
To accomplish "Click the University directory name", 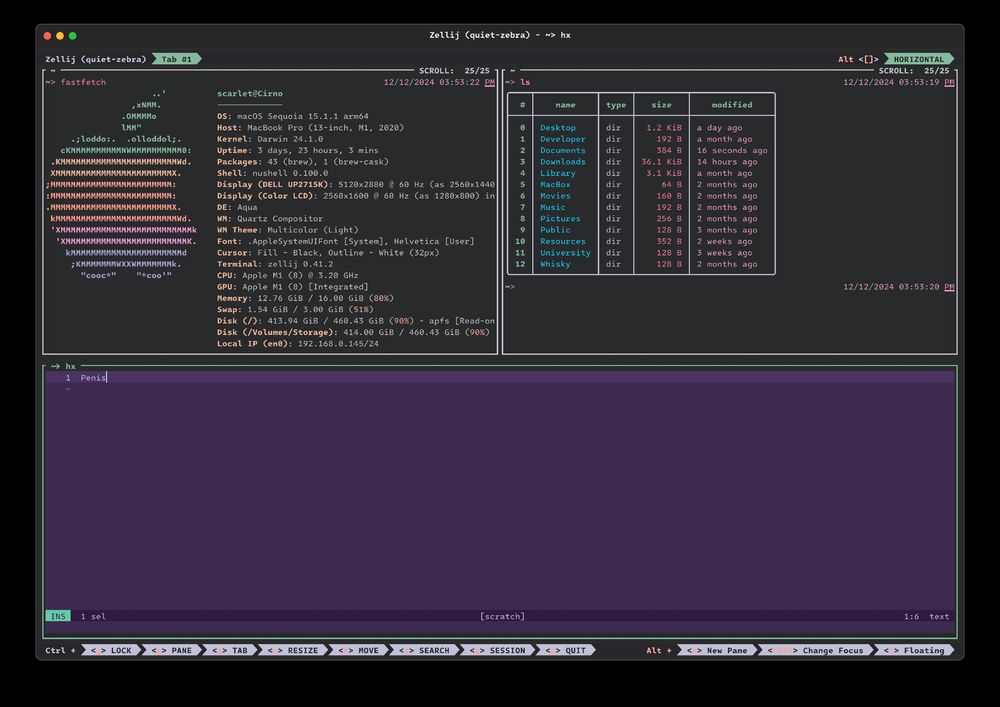I will point(565,253).
